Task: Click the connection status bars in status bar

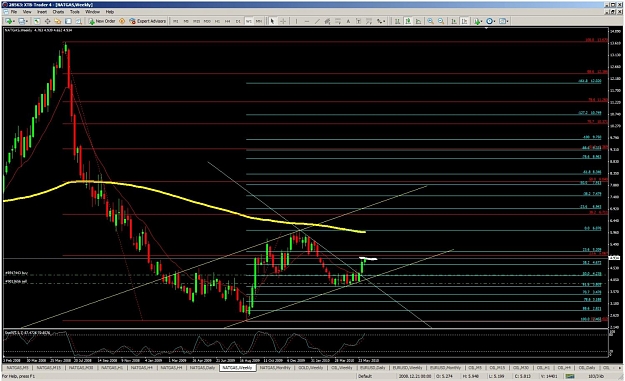Action: 570,376
